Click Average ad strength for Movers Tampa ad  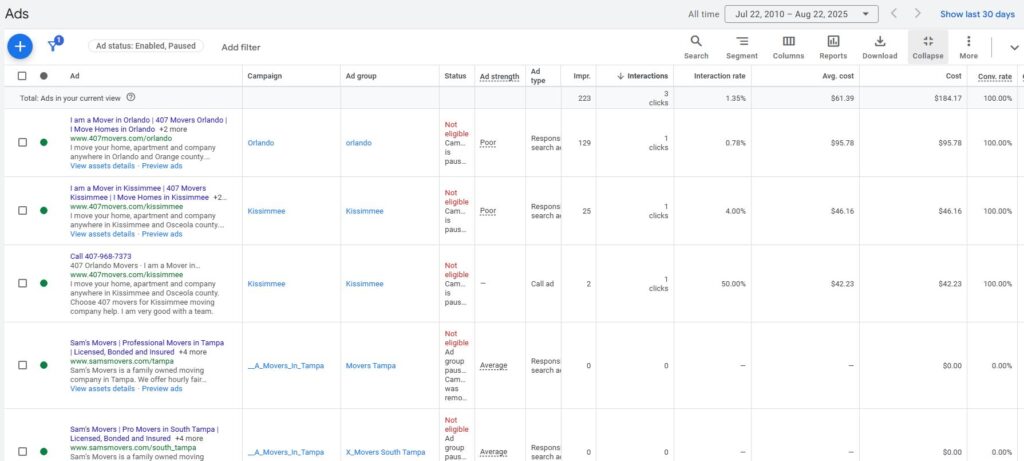coord(493,366)
